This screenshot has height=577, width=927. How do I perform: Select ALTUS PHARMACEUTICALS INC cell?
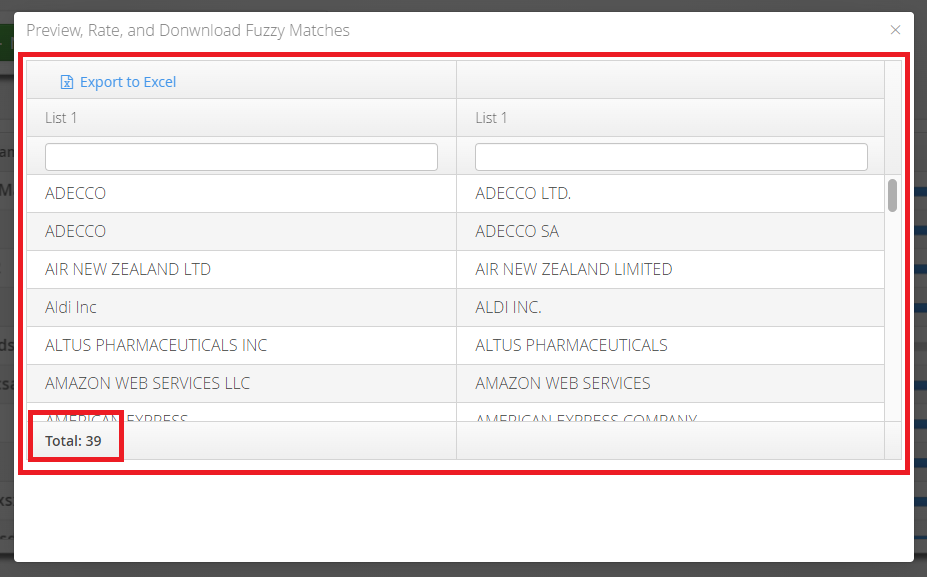[x=241, y=345]
